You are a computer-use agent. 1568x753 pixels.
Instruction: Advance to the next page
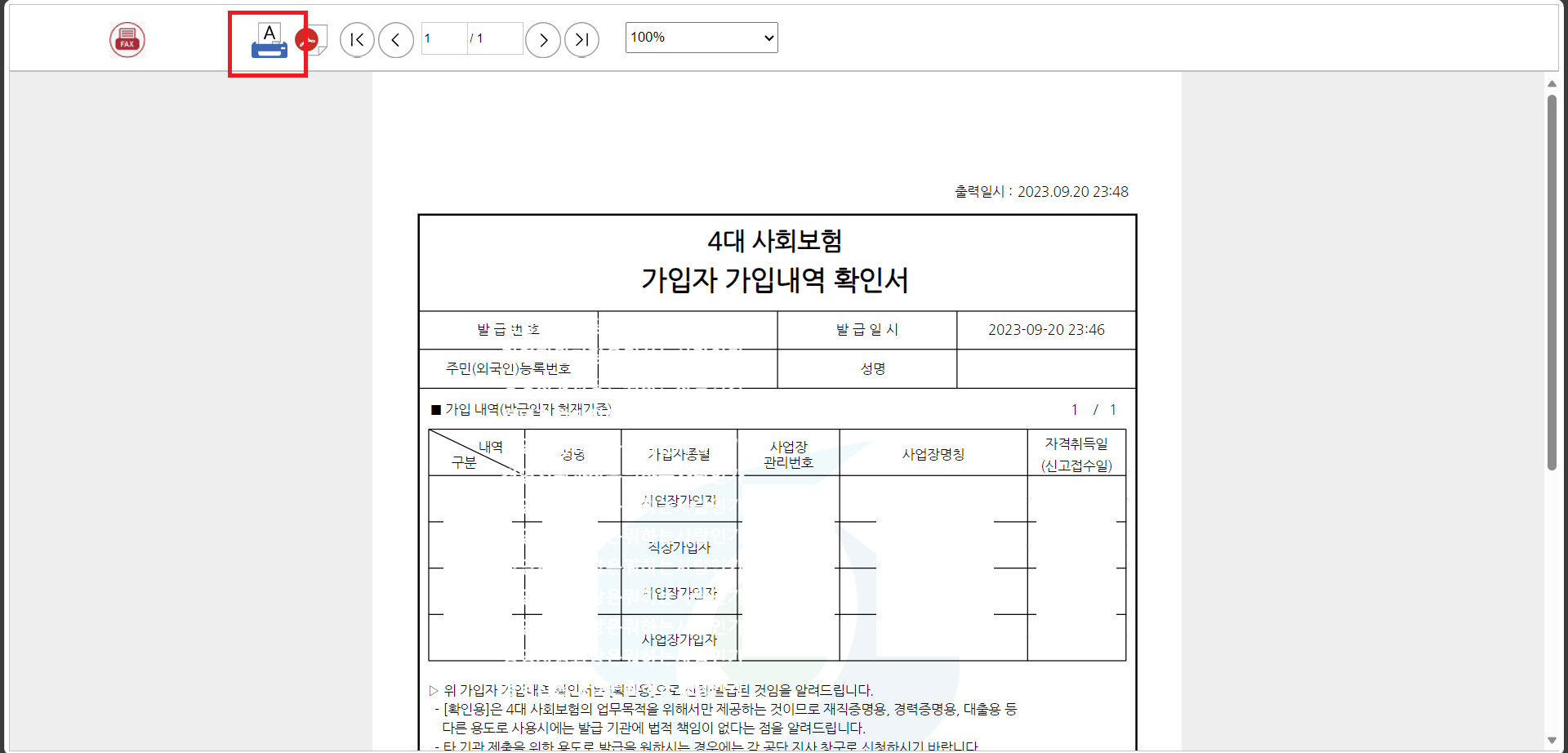pyautogui.click(x=543, y=39)
